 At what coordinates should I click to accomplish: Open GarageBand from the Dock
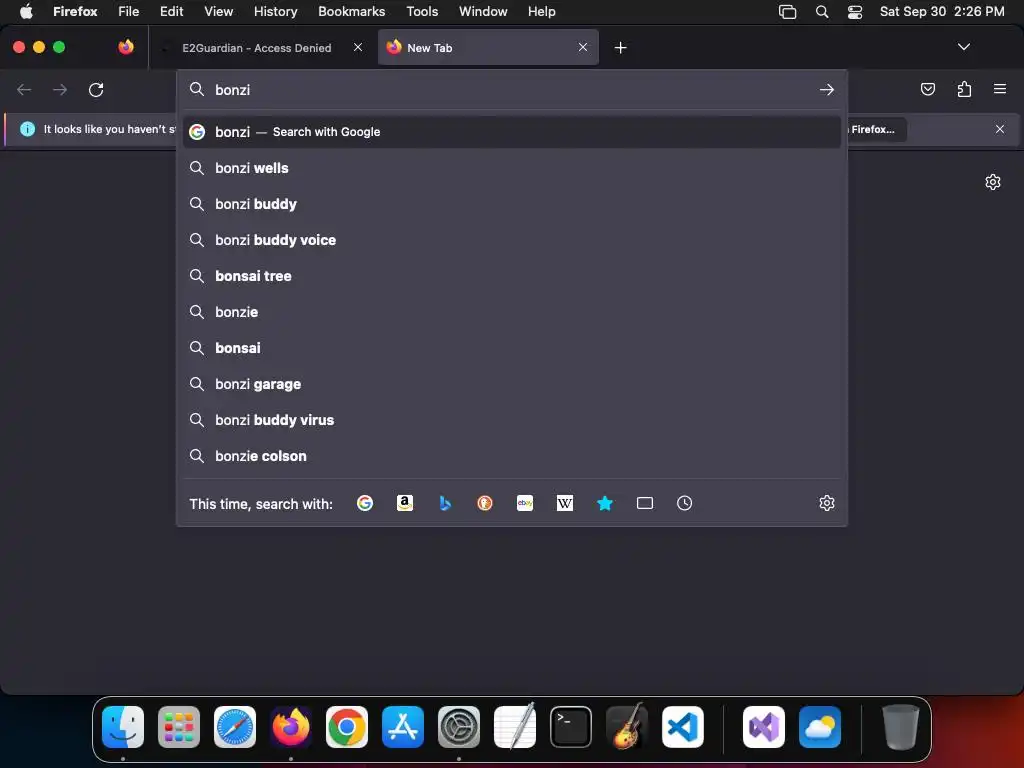pyautogui.click(x=627, y=727)
